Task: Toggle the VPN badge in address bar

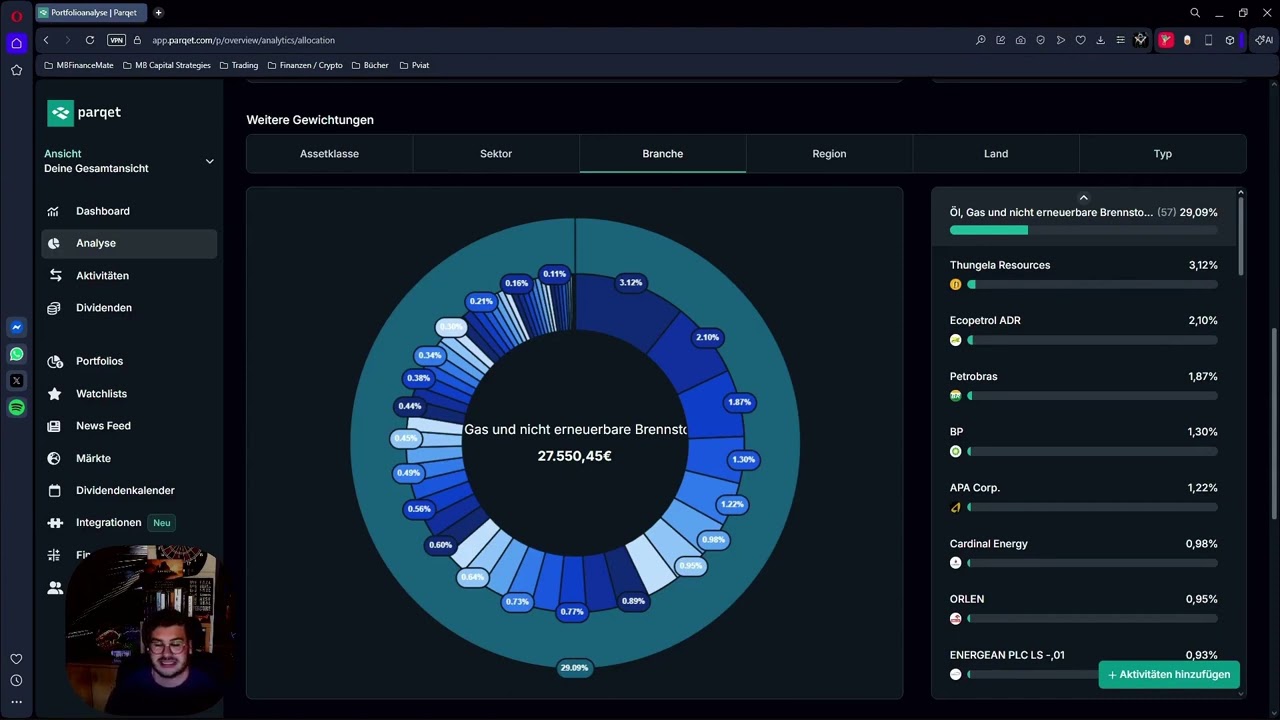Action: coord(116,40)
